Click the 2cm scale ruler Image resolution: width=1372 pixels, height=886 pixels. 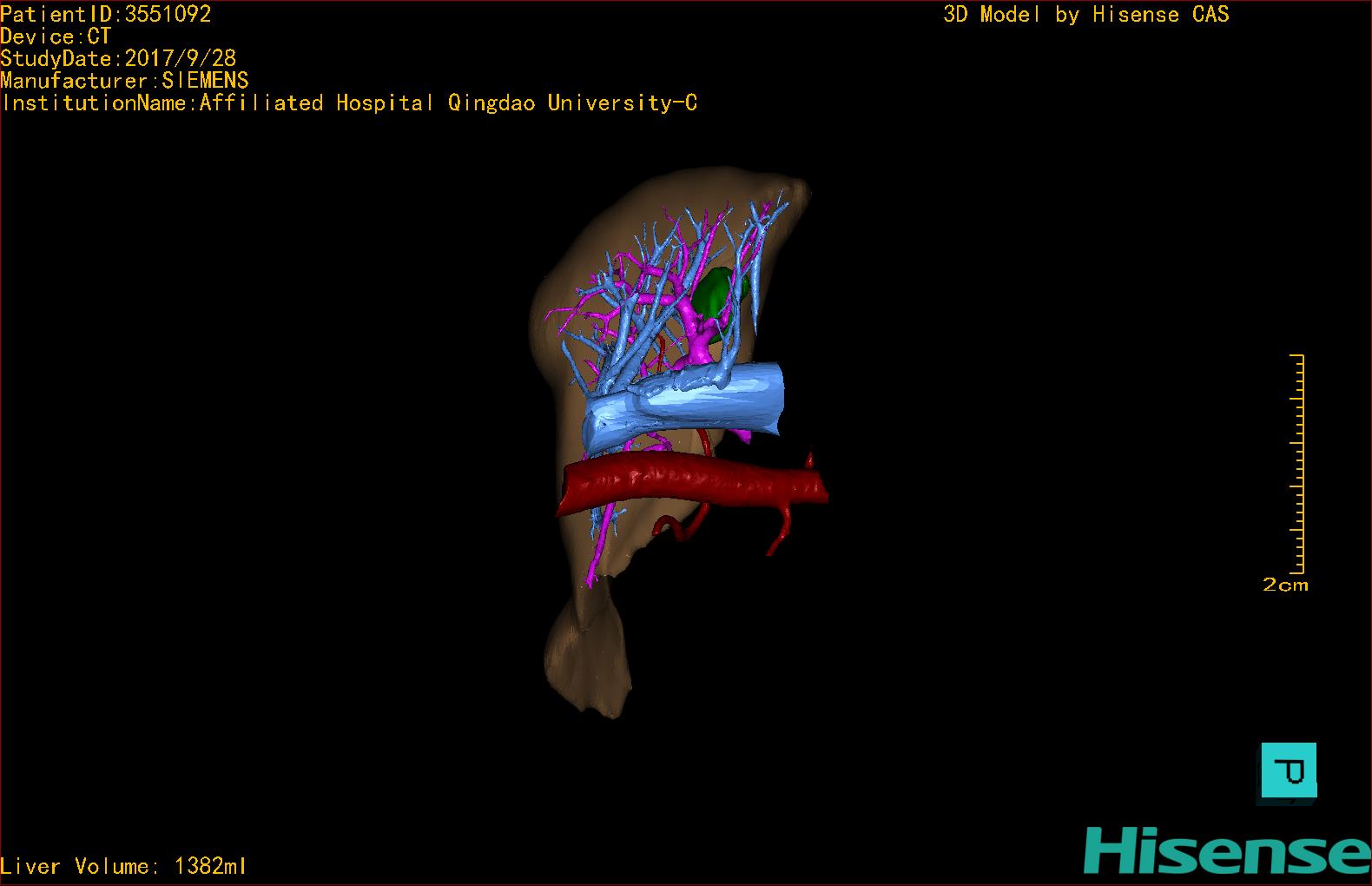pos(1296,464)
